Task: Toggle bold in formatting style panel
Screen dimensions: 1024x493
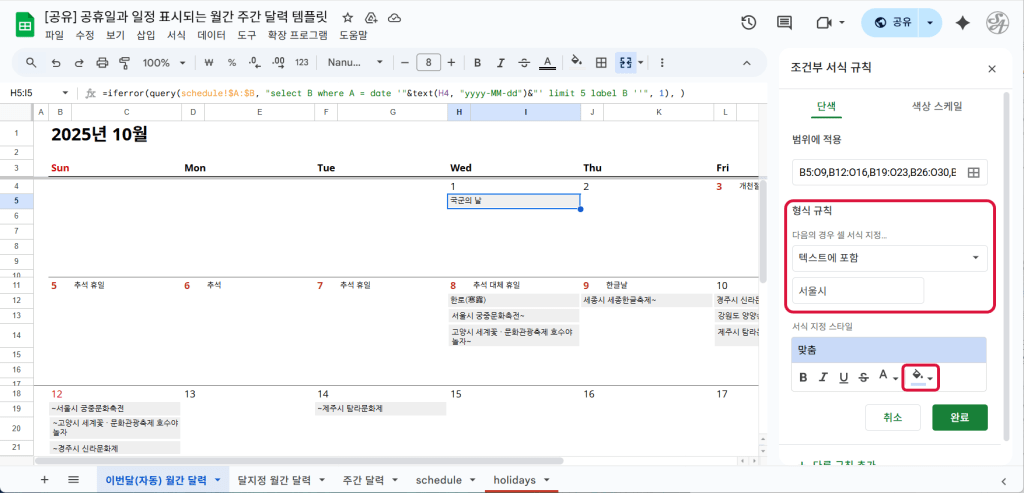Action: click(x=802, y=377)
